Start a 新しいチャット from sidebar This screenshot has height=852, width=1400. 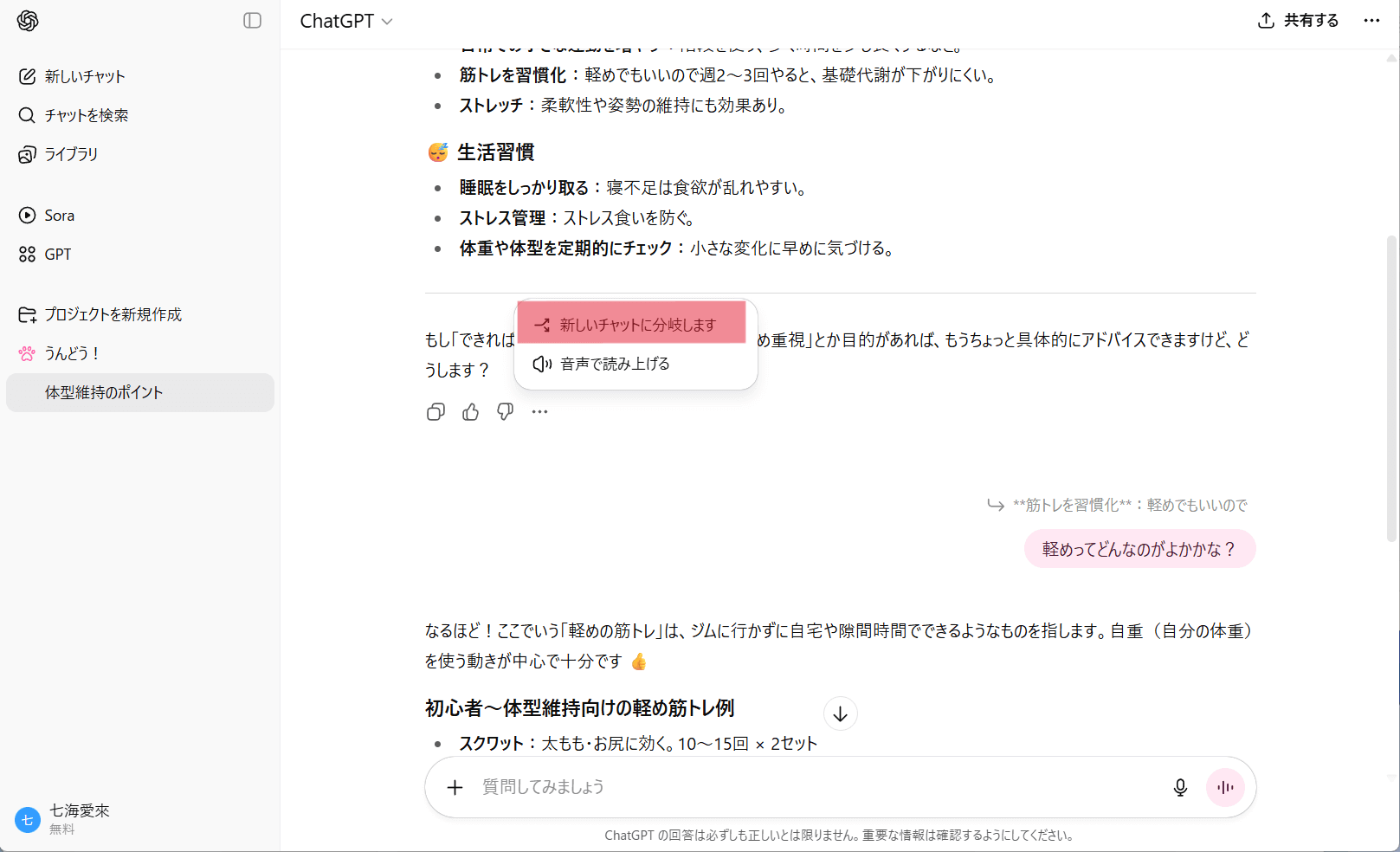pos(84,76)
